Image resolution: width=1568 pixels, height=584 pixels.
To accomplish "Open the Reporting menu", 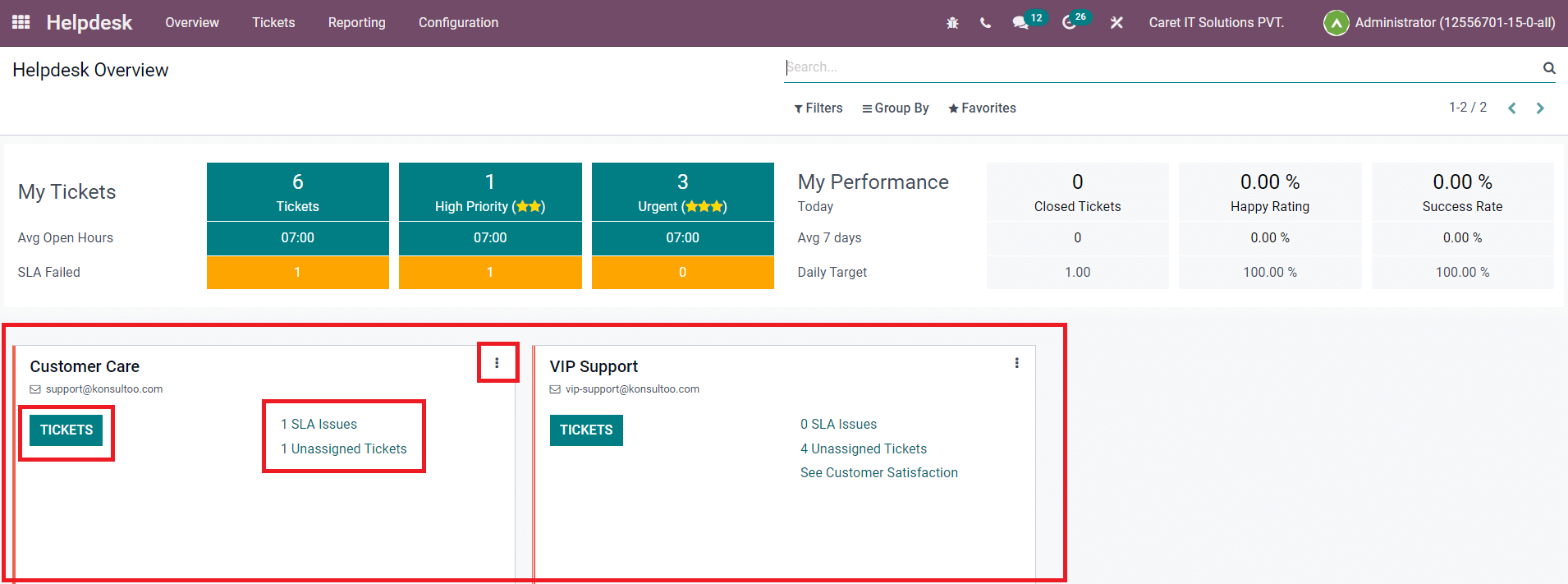I will (x=357, y=23).
